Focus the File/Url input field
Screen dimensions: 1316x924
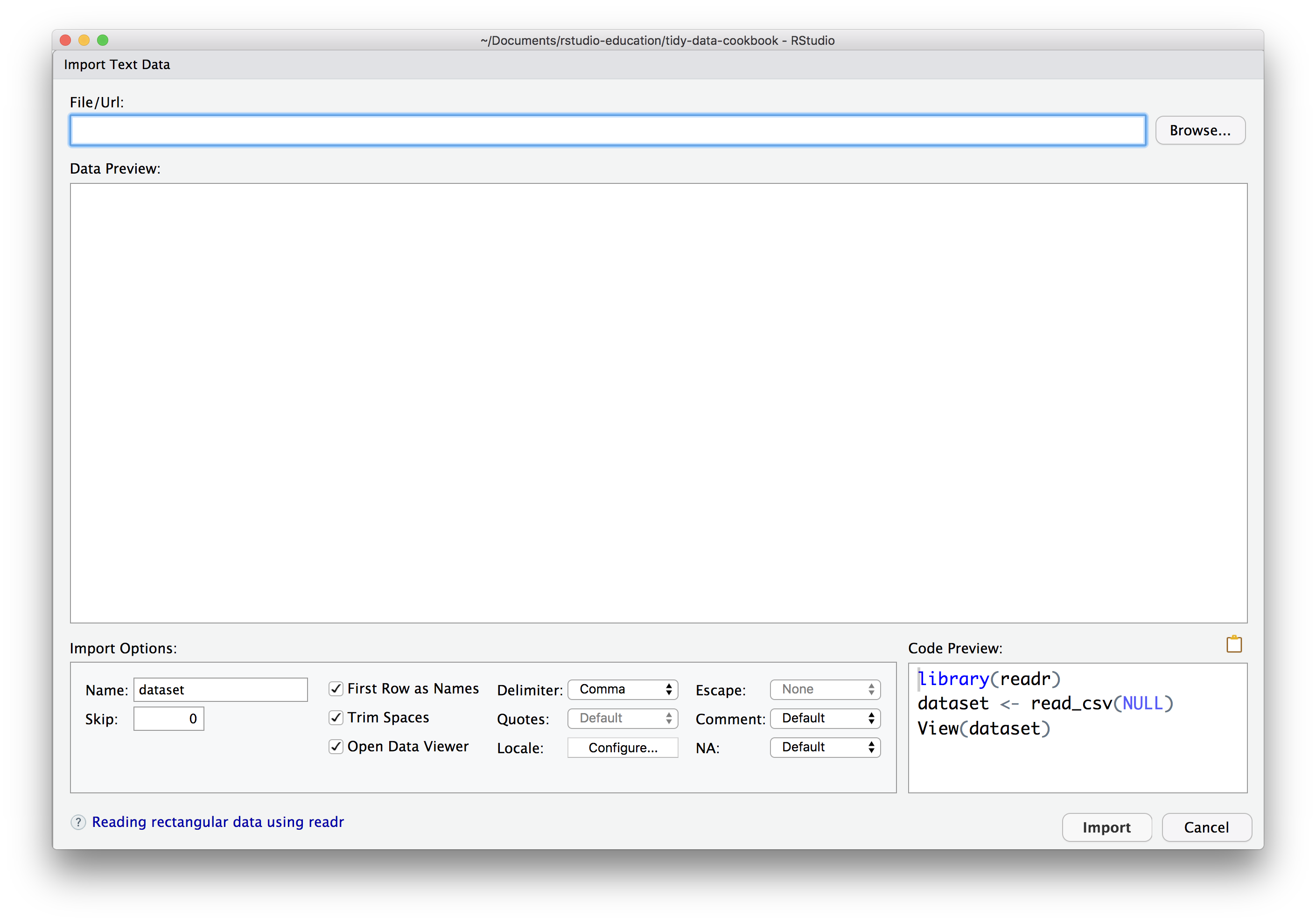(608, 130)
